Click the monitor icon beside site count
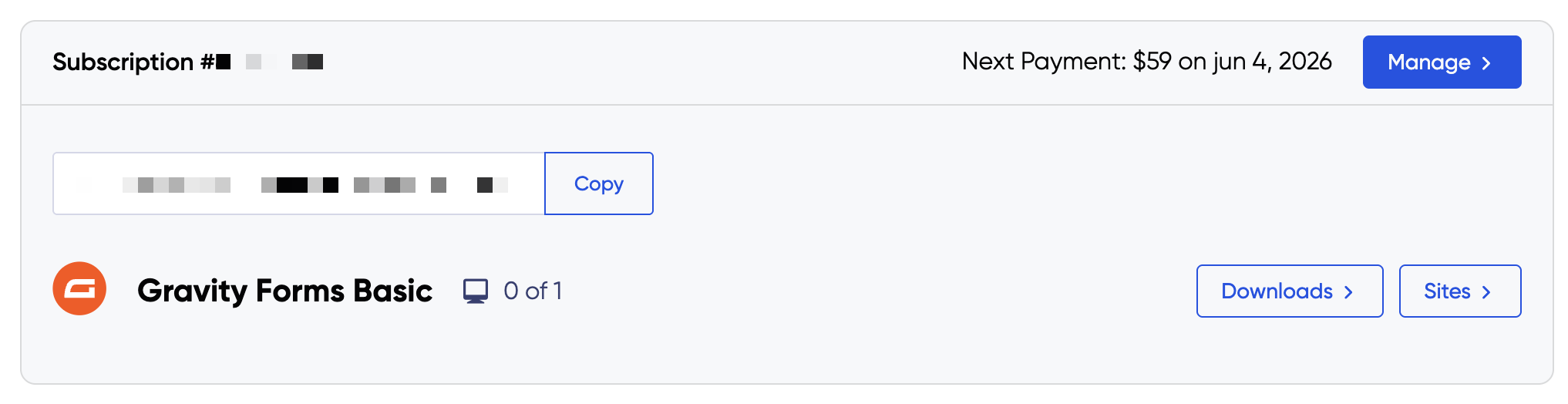 click(476, 291)
